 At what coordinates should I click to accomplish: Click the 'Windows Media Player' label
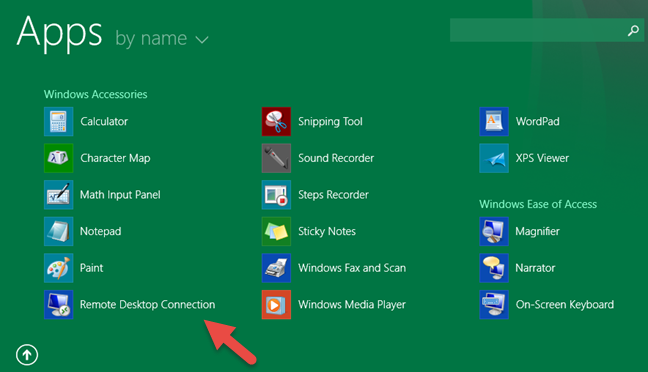352,305
